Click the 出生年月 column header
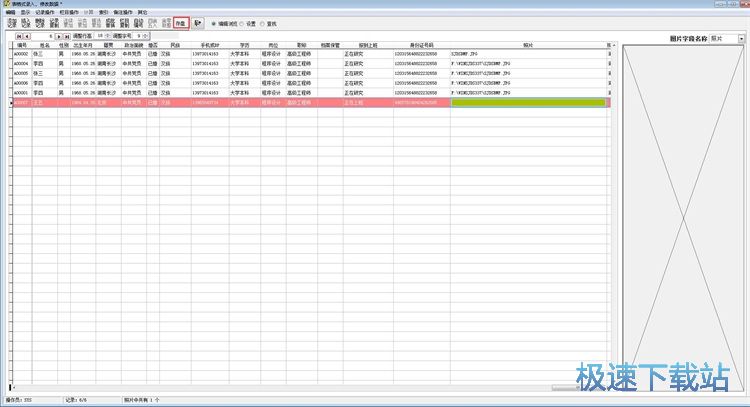Viewport: 750px width, 407px height. (83, 45)
